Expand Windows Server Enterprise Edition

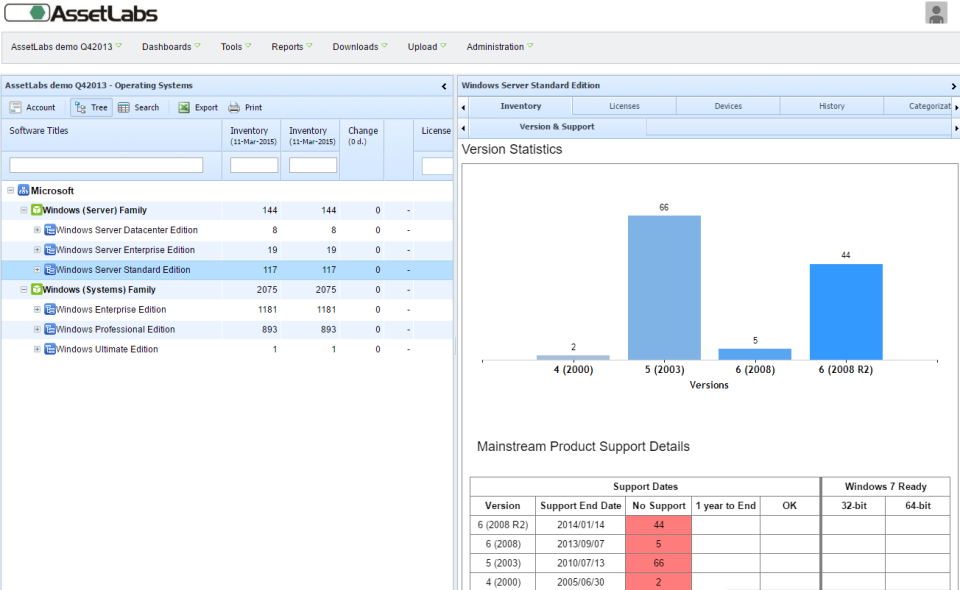[37, 250]
